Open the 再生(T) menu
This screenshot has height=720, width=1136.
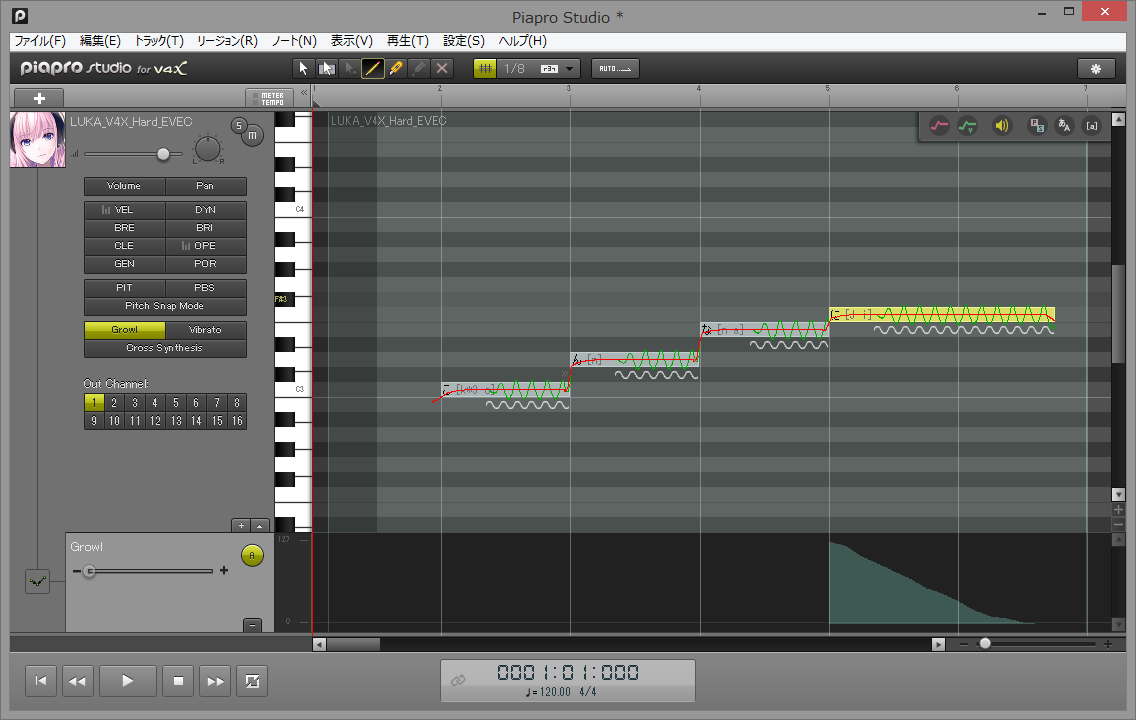tap(408, 41)
